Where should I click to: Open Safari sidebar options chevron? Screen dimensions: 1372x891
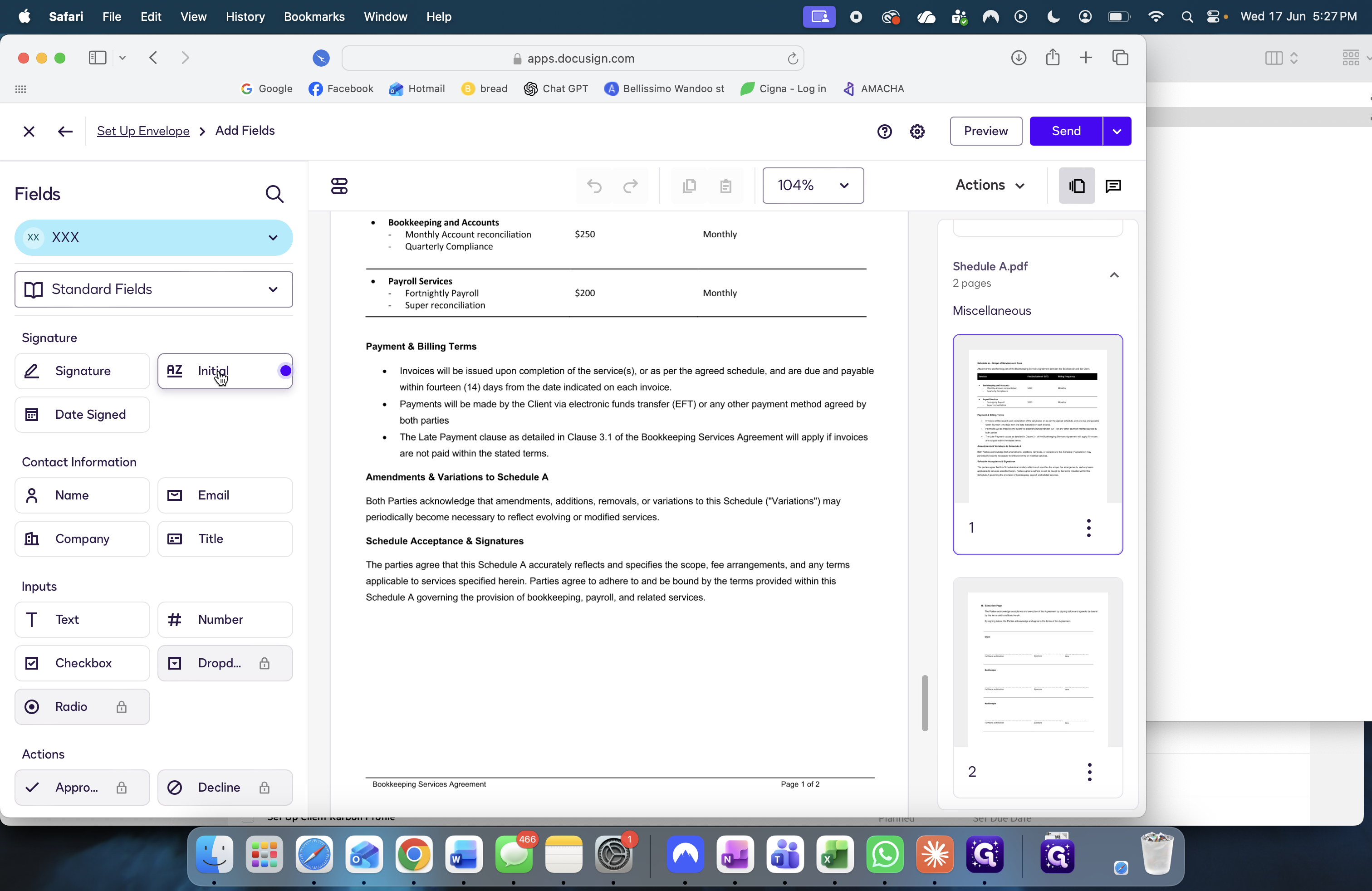(x=122, y=58)
